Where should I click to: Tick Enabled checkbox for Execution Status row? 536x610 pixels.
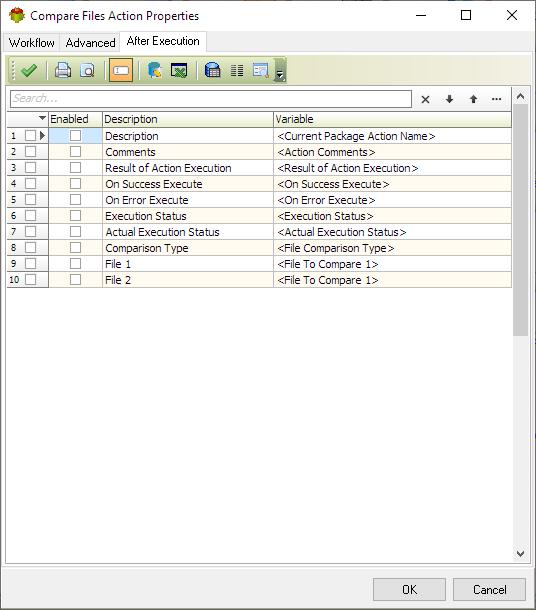click(x=75, y=216)
